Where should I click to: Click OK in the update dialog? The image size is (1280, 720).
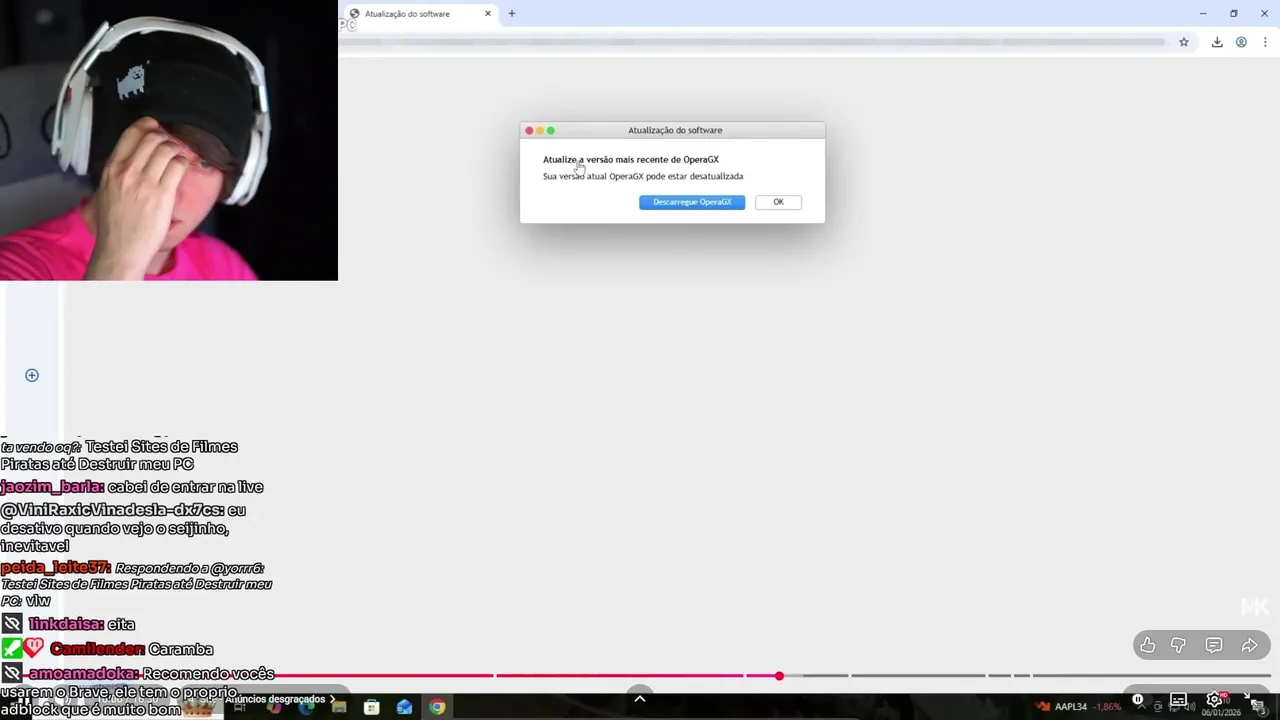coord(778,202)
